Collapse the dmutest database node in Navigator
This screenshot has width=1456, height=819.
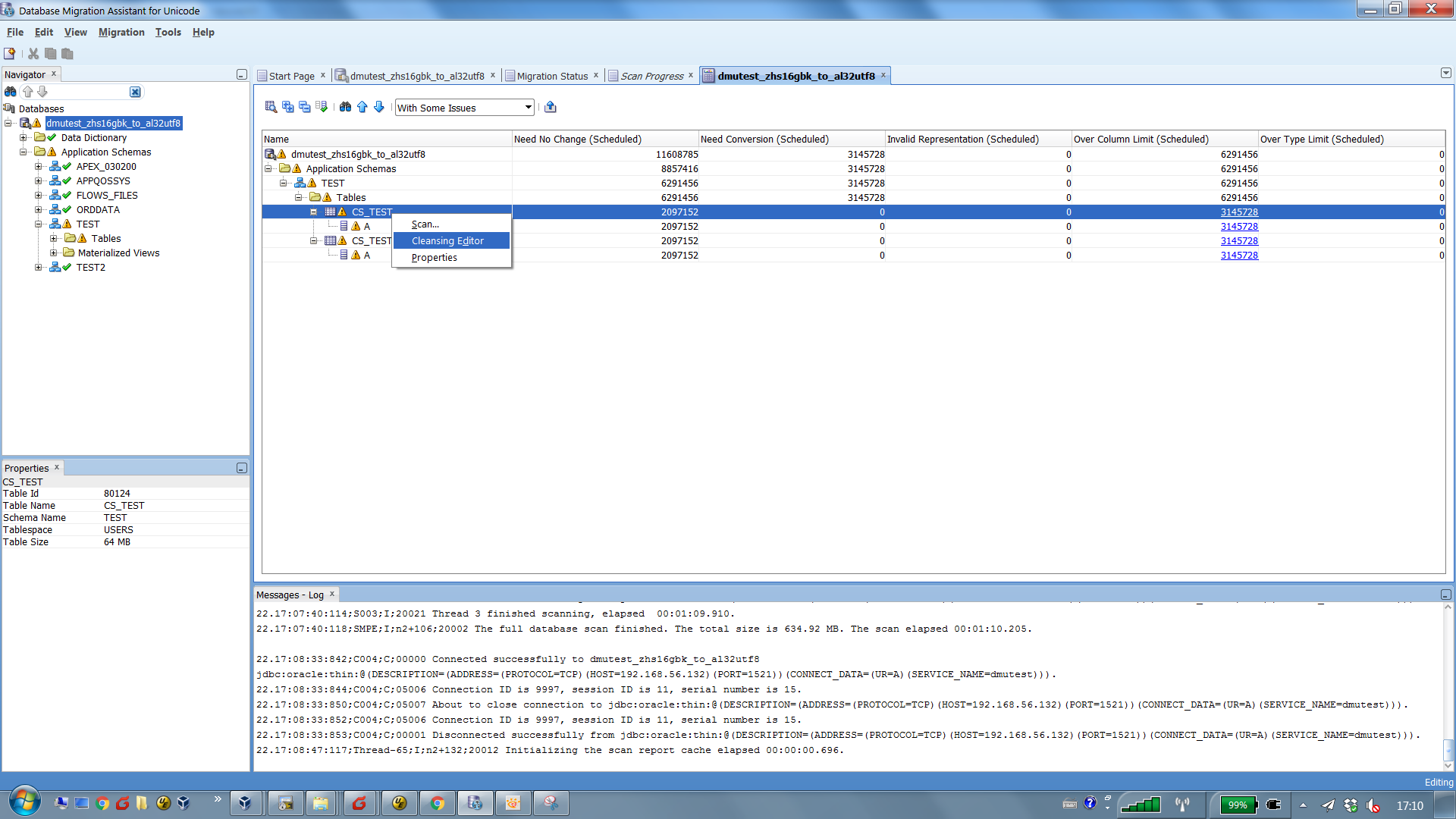8,123
